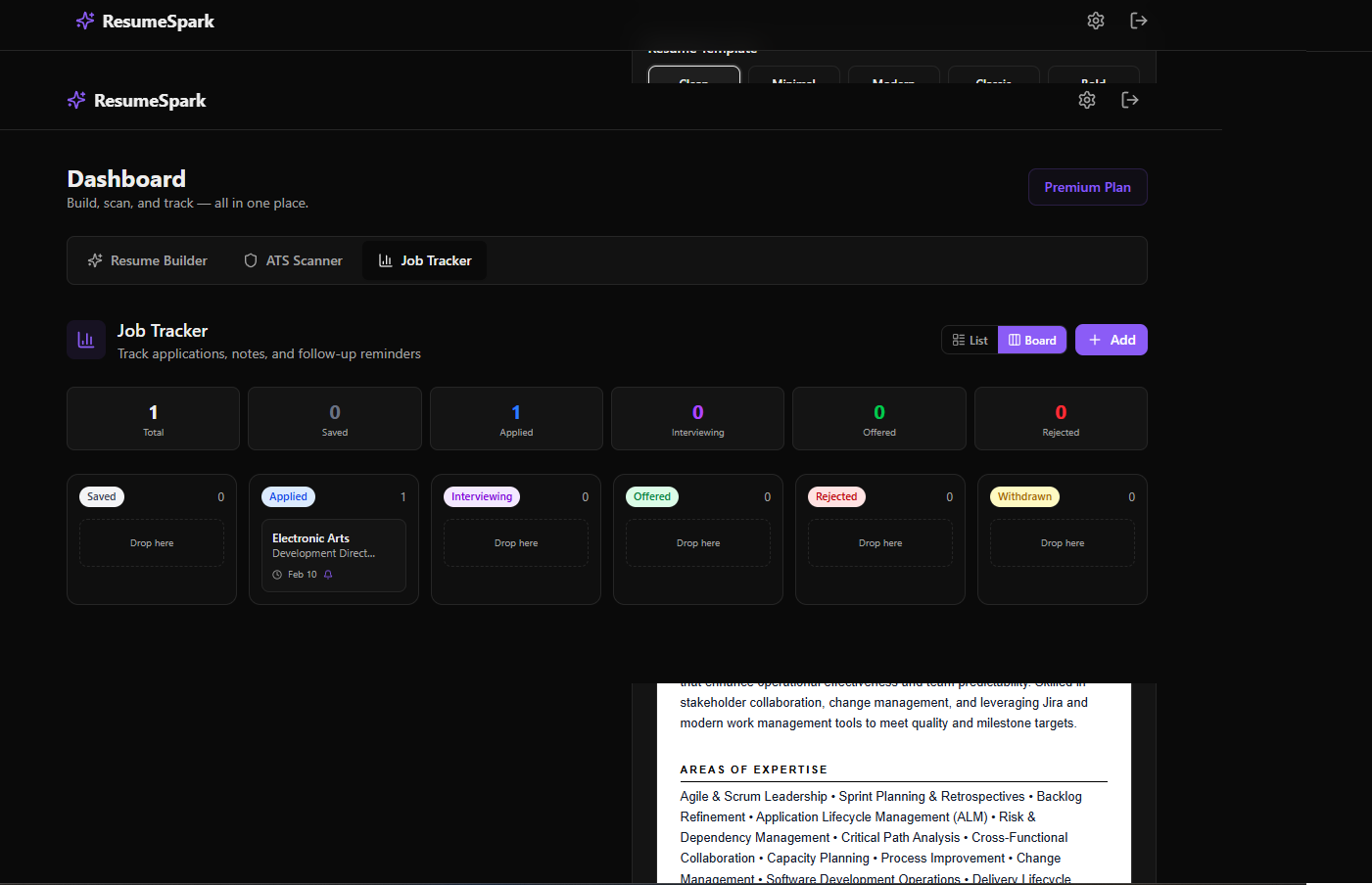
Task: Click the Interviewing stat card
Action: [698, 419]
